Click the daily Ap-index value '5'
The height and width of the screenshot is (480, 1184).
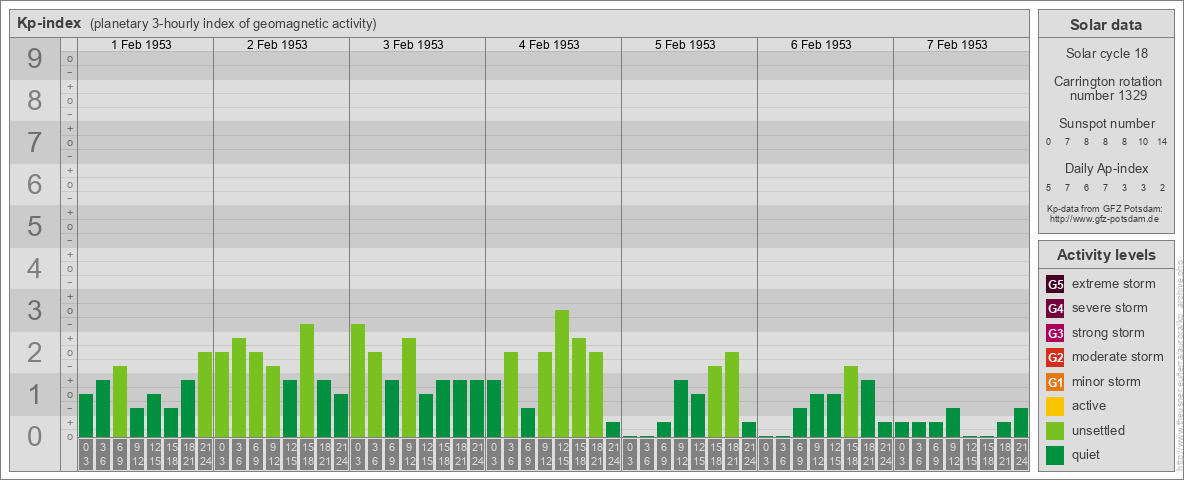point(1049,187)
